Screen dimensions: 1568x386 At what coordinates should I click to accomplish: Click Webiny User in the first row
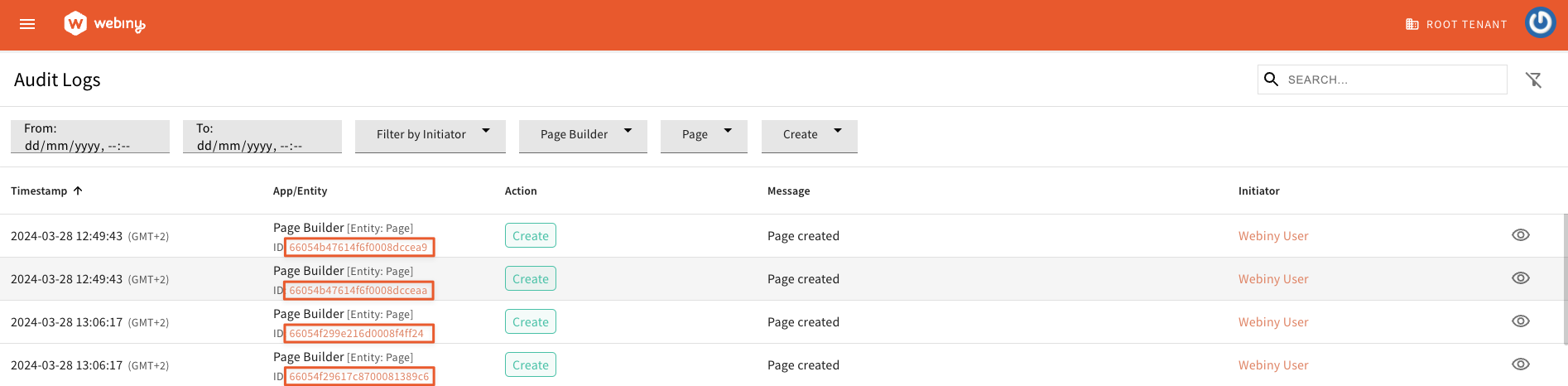1273,236
